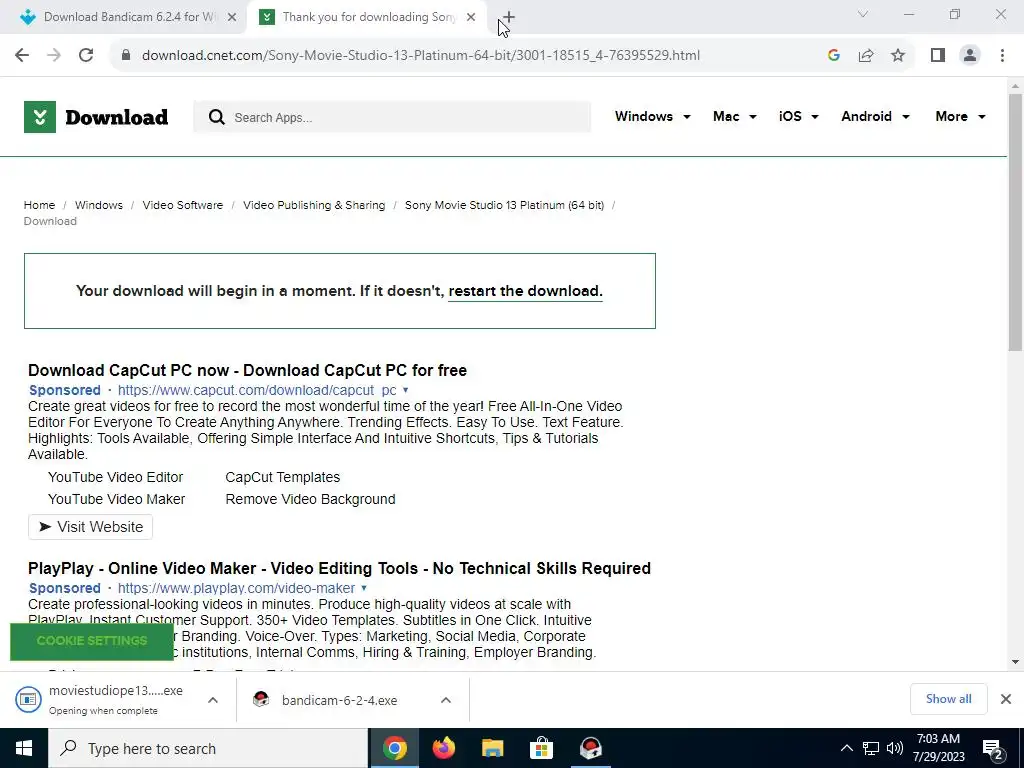Open the browser side panel
Viewport: 1024px width, 768px height.
point(938,55)
